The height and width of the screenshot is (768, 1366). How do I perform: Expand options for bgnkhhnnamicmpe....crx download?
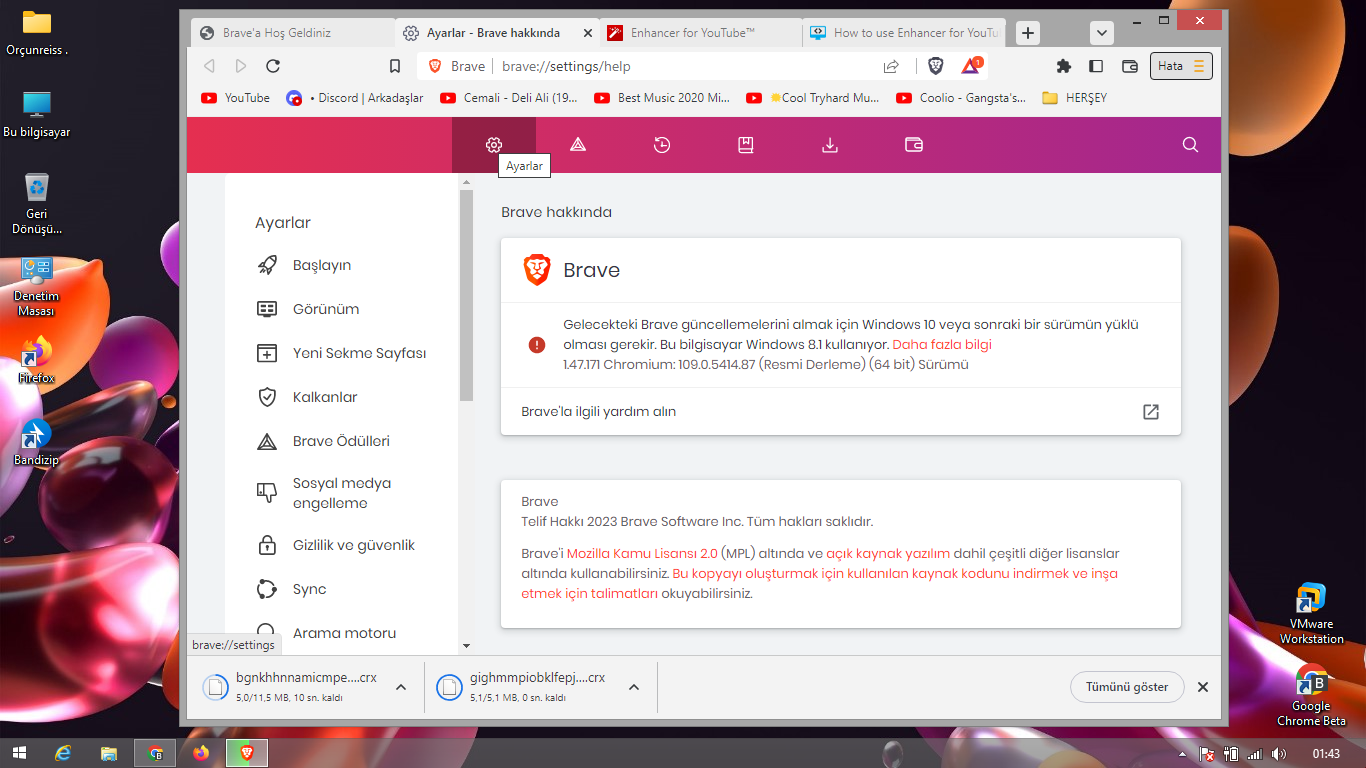[400, 687]
